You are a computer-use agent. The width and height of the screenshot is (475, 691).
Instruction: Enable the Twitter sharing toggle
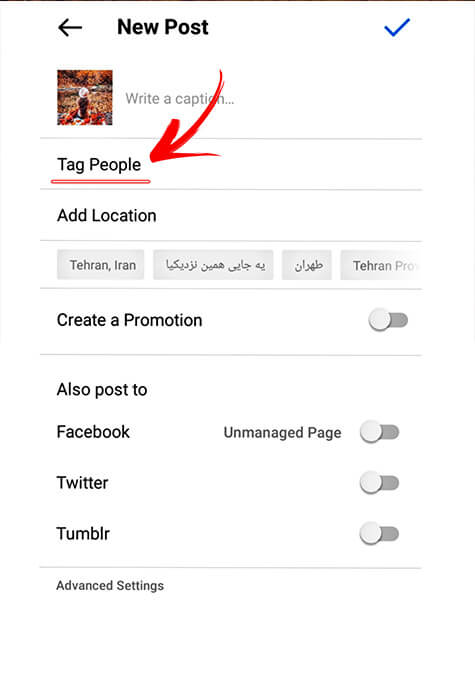379,483
